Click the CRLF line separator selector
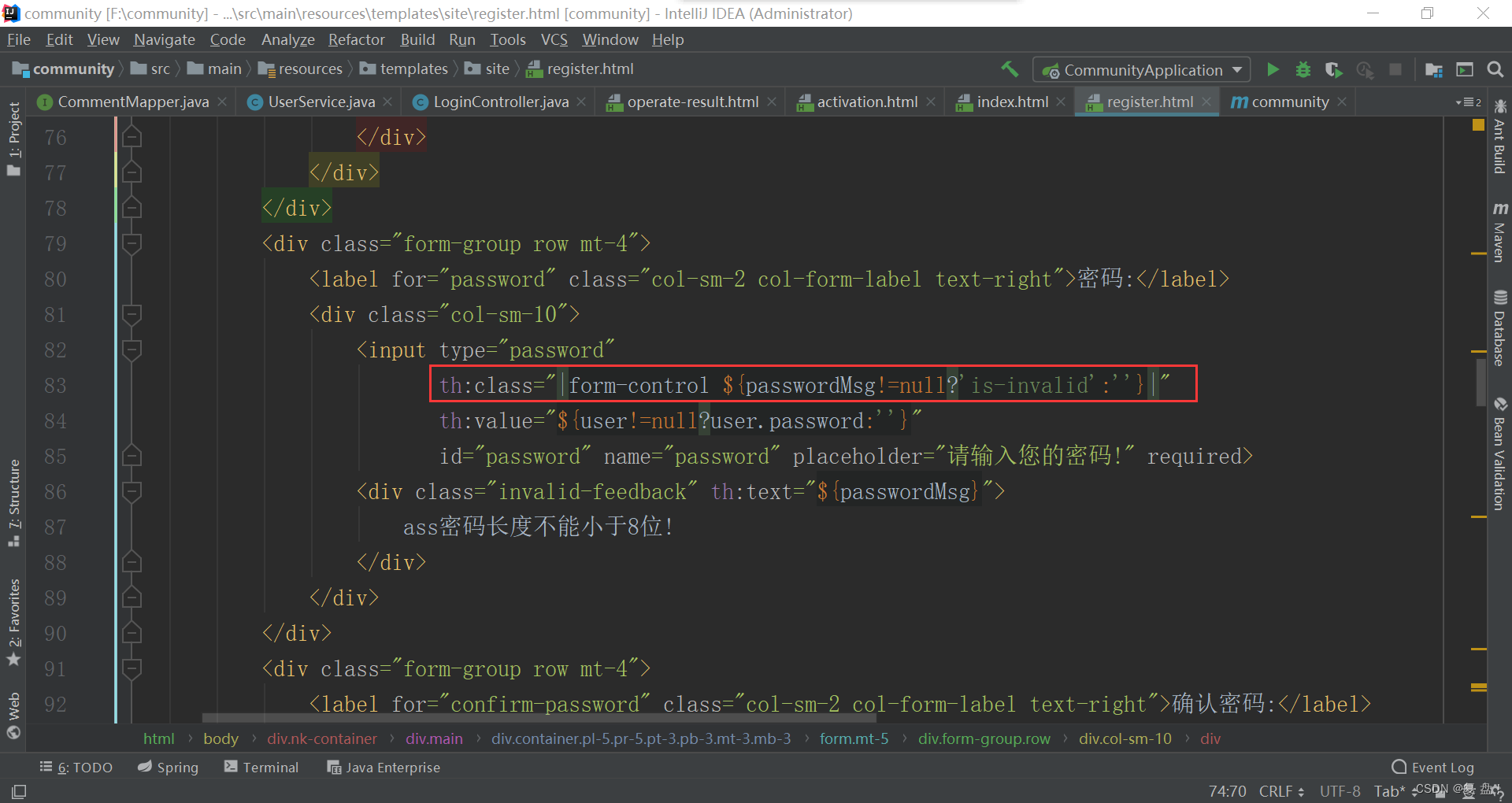 point(1281,791)
